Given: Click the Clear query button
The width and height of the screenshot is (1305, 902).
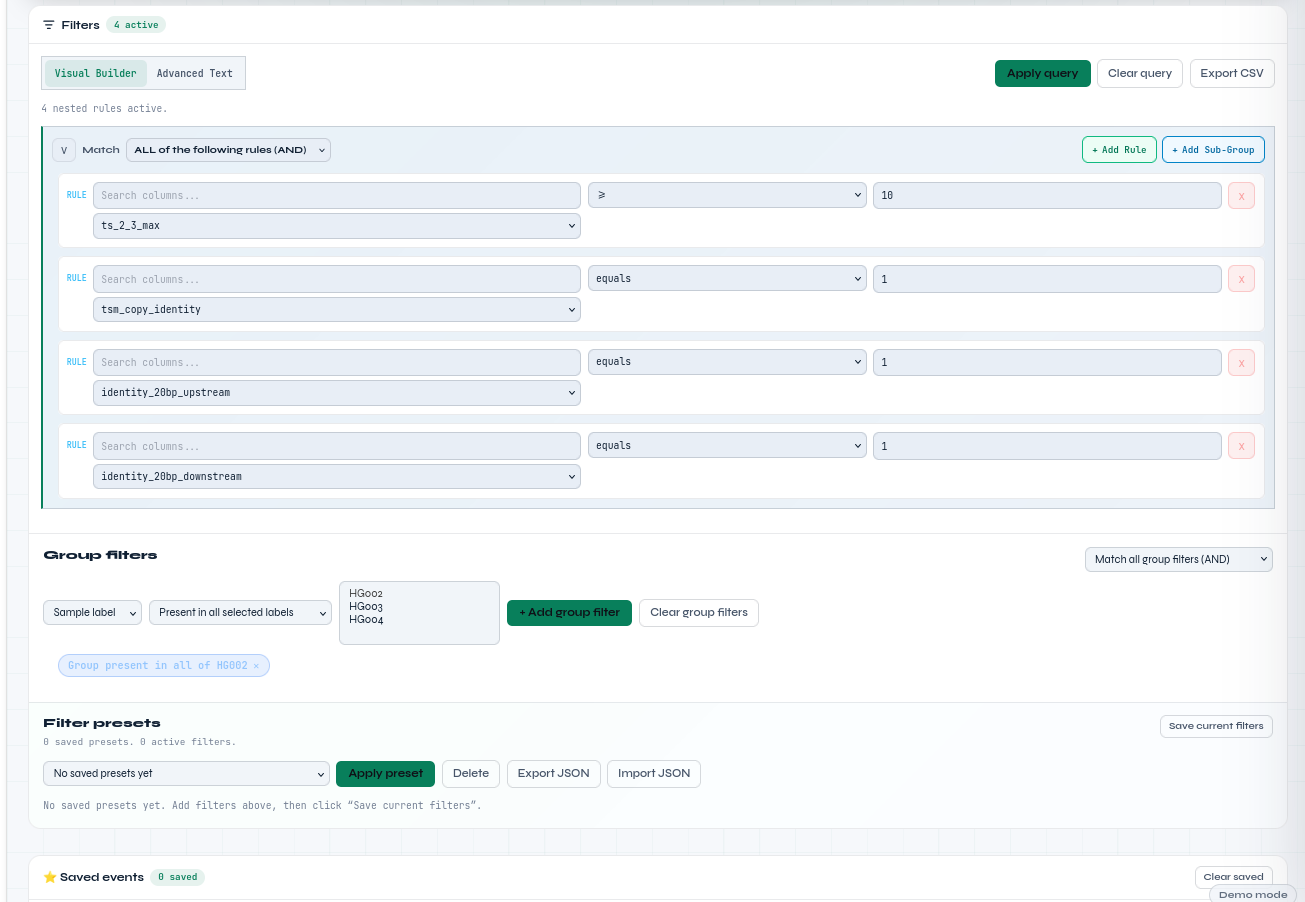Looking at the screenshot, I should tap(1140, 73).
